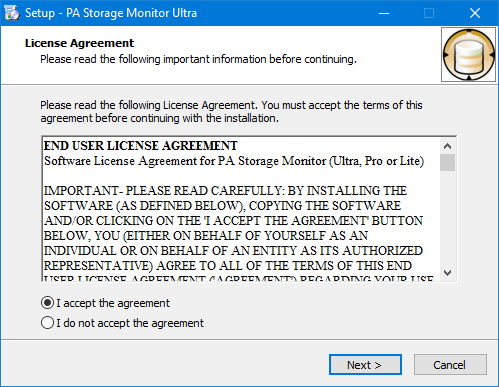The width and height of the screenshot is (499, 387).
Task: Click the bold 'License Agreement' page header
Action: [x=79, y=43]
